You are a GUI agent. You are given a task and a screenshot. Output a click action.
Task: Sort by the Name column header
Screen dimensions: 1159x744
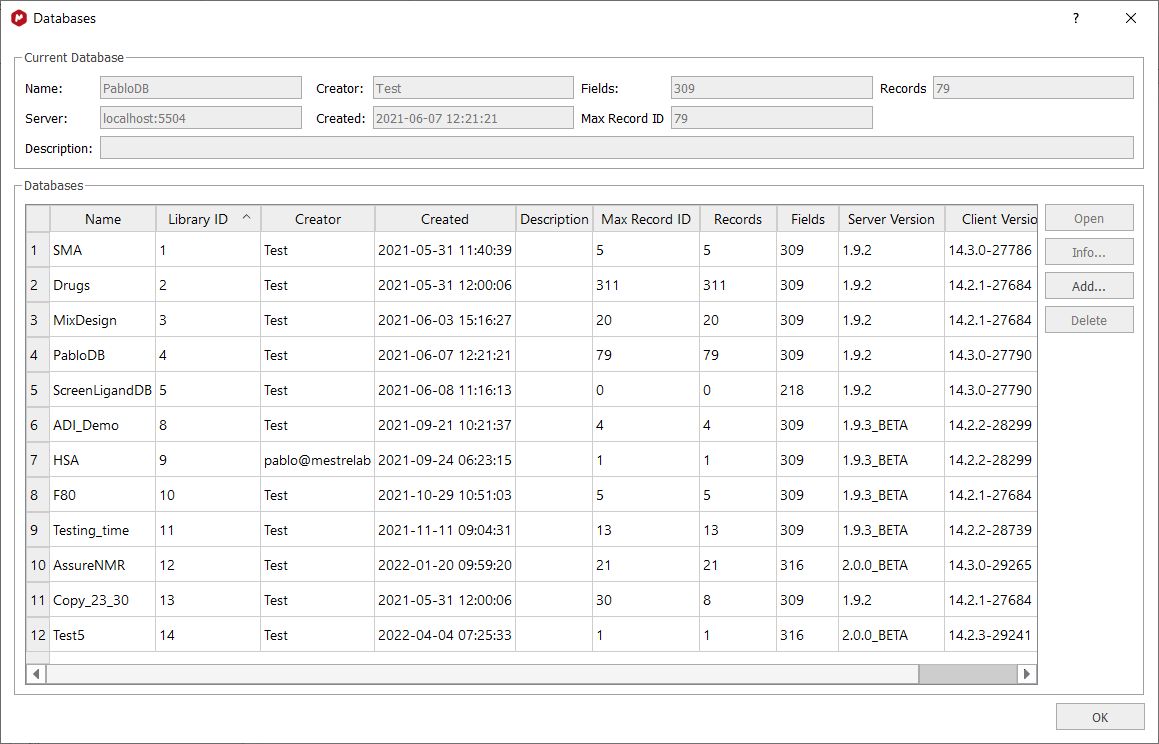pos(103,219)
